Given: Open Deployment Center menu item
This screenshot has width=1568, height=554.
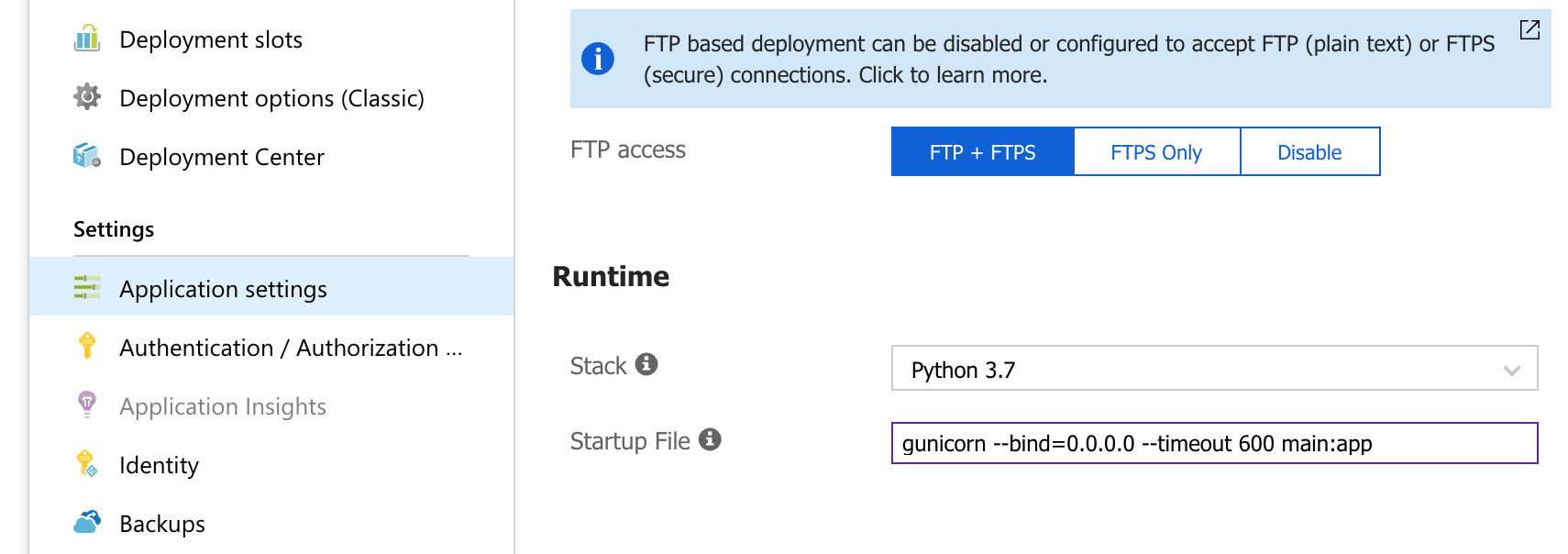Looking at the screenshot, I should tap(221, 157).
